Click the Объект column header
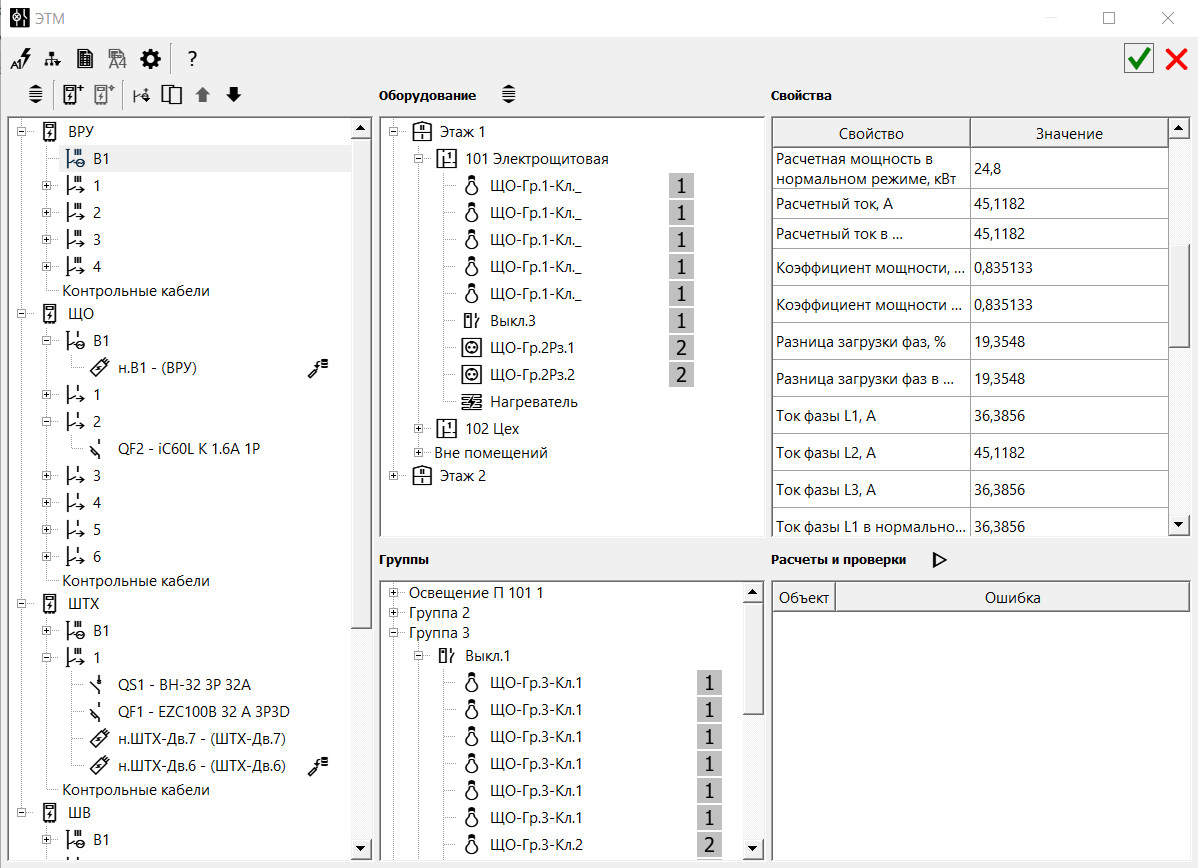This screenshot has width=1198, height=868. [804, 598]
